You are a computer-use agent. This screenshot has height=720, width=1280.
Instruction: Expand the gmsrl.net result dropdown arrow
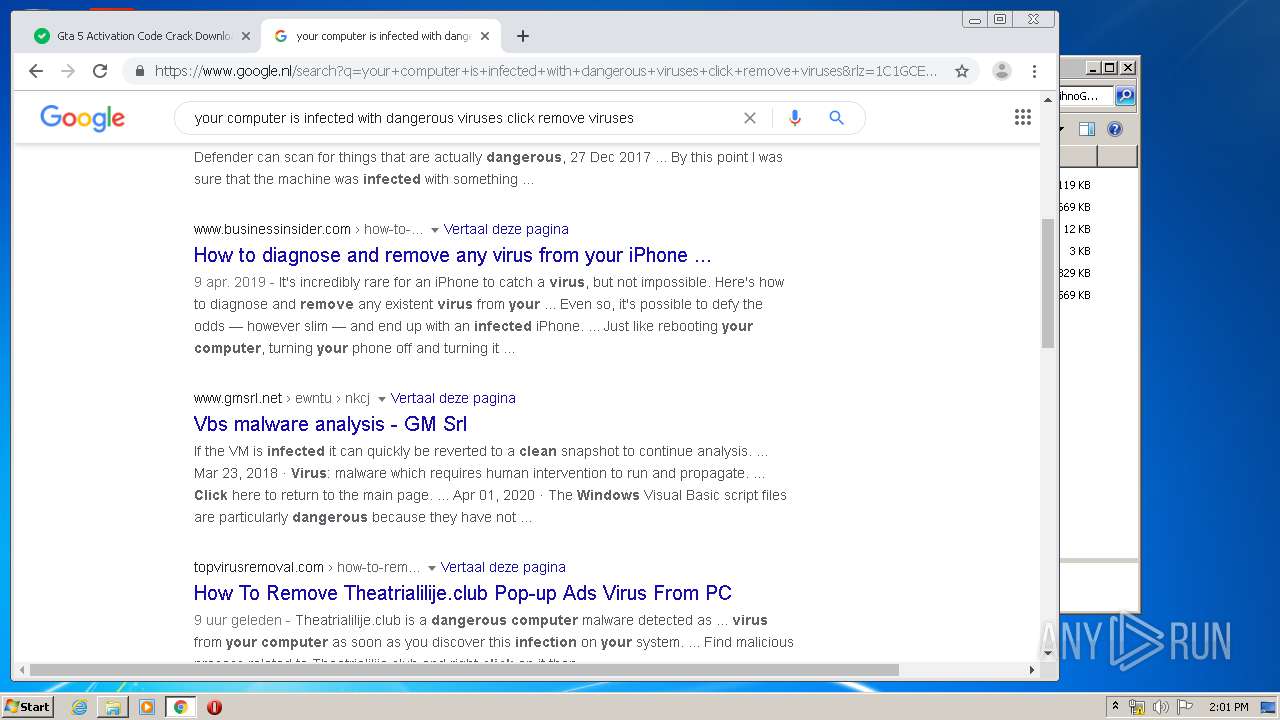coord(381,399)
